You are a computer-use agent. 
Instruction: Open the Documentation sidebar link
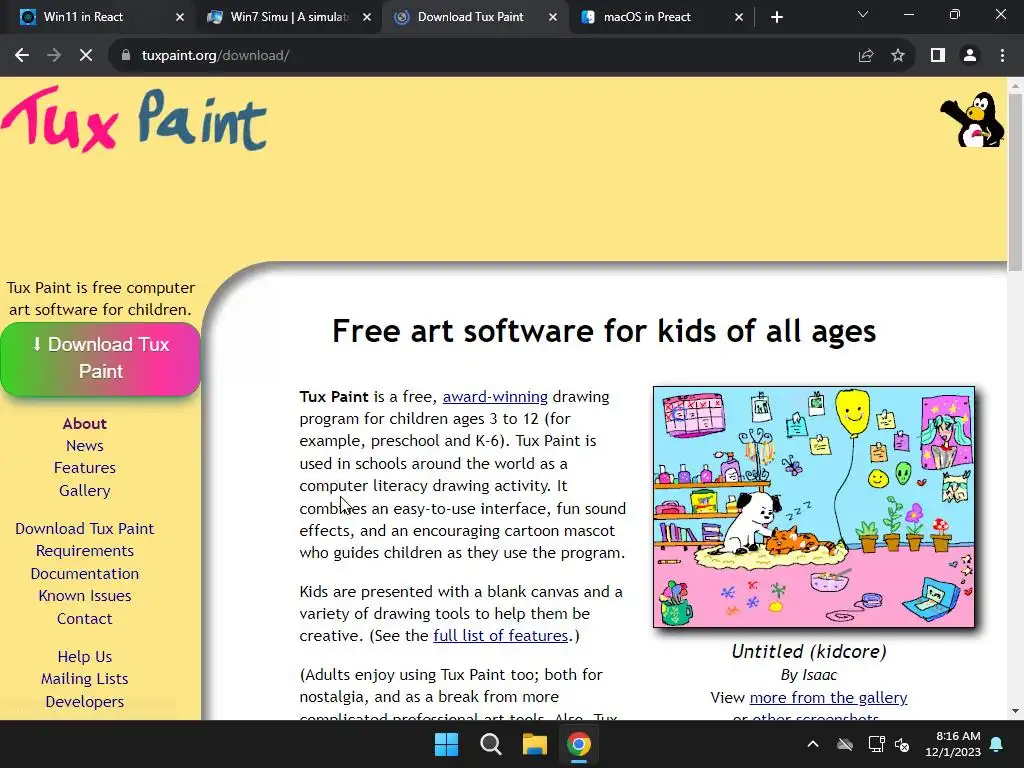click(85, 573)
